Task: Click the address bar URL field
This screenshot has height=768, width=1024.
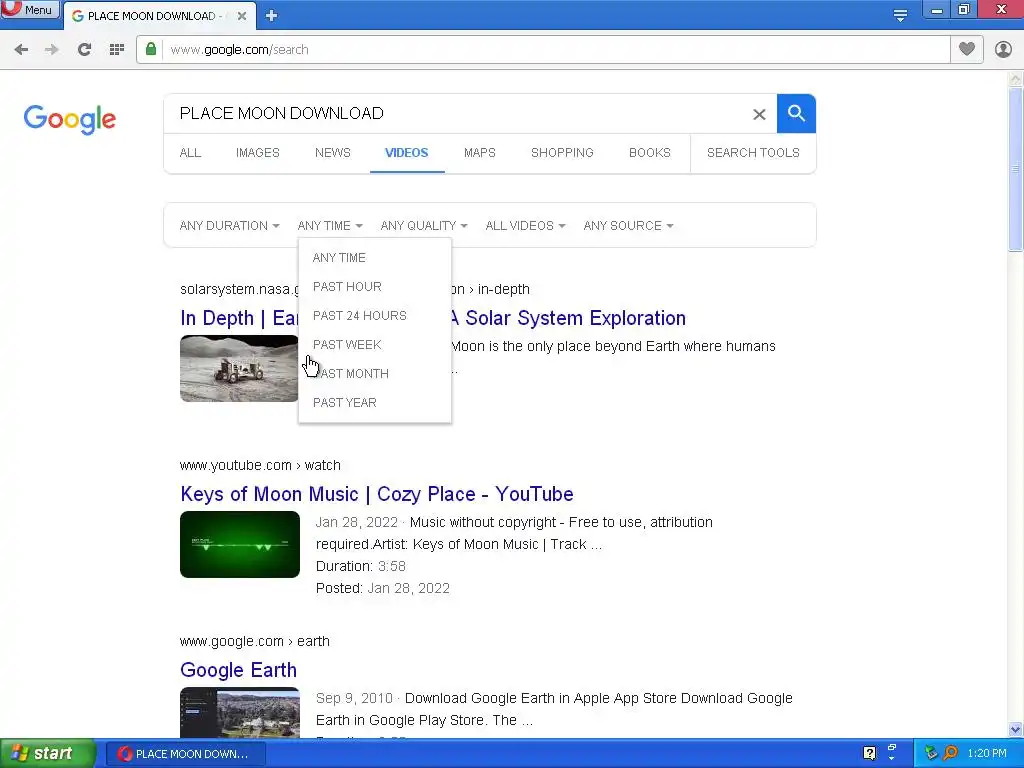Action: click(x=555, y=50)
